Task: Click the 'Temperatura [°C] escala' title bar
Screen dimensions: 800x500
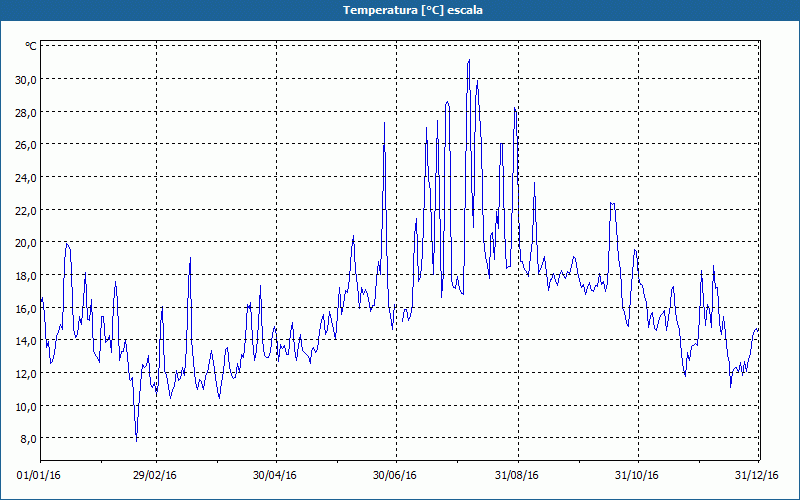Action: point(400,10)
